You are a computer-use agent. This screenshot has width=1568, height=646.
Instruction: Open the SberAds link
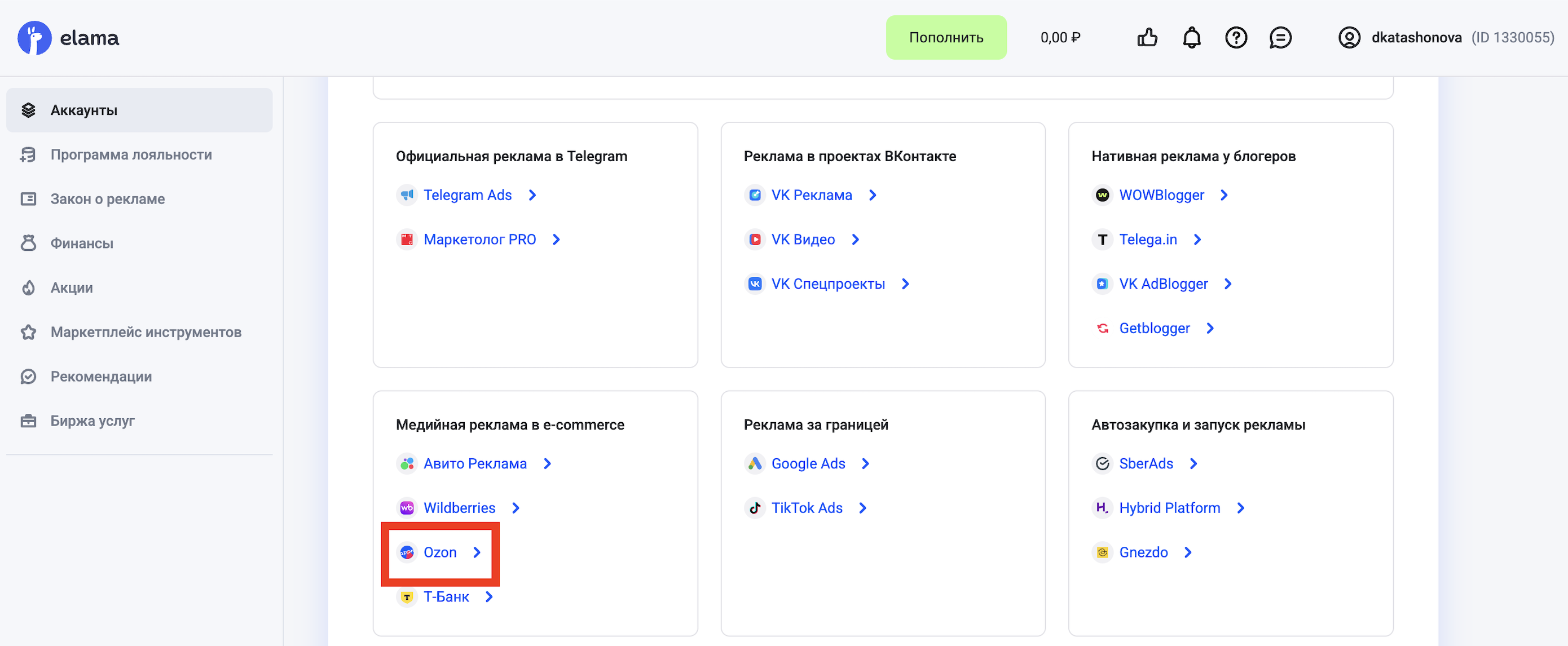point(1146,463)
